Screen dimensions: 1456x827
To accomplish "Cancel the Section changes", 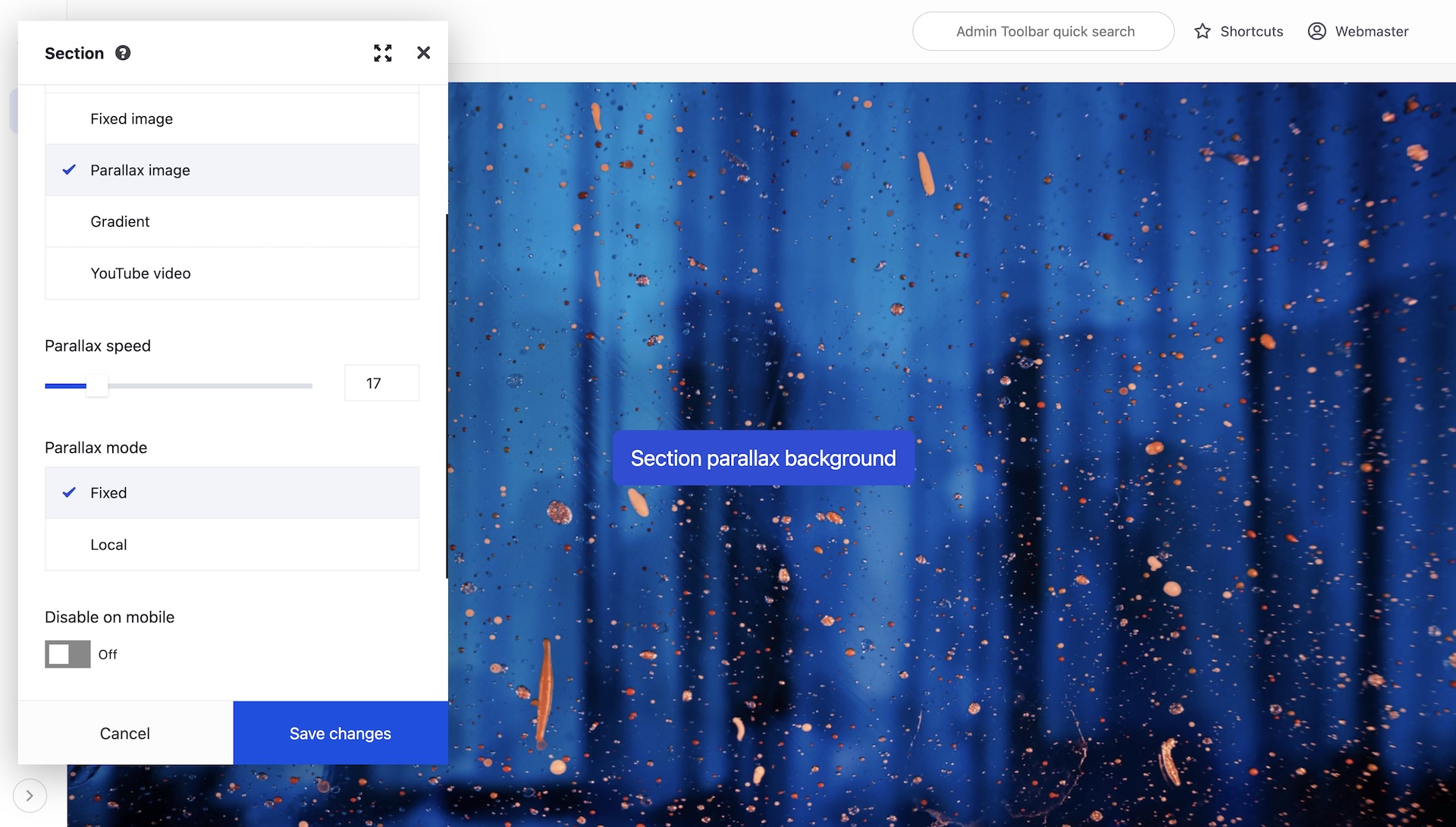I will (124, 733).
